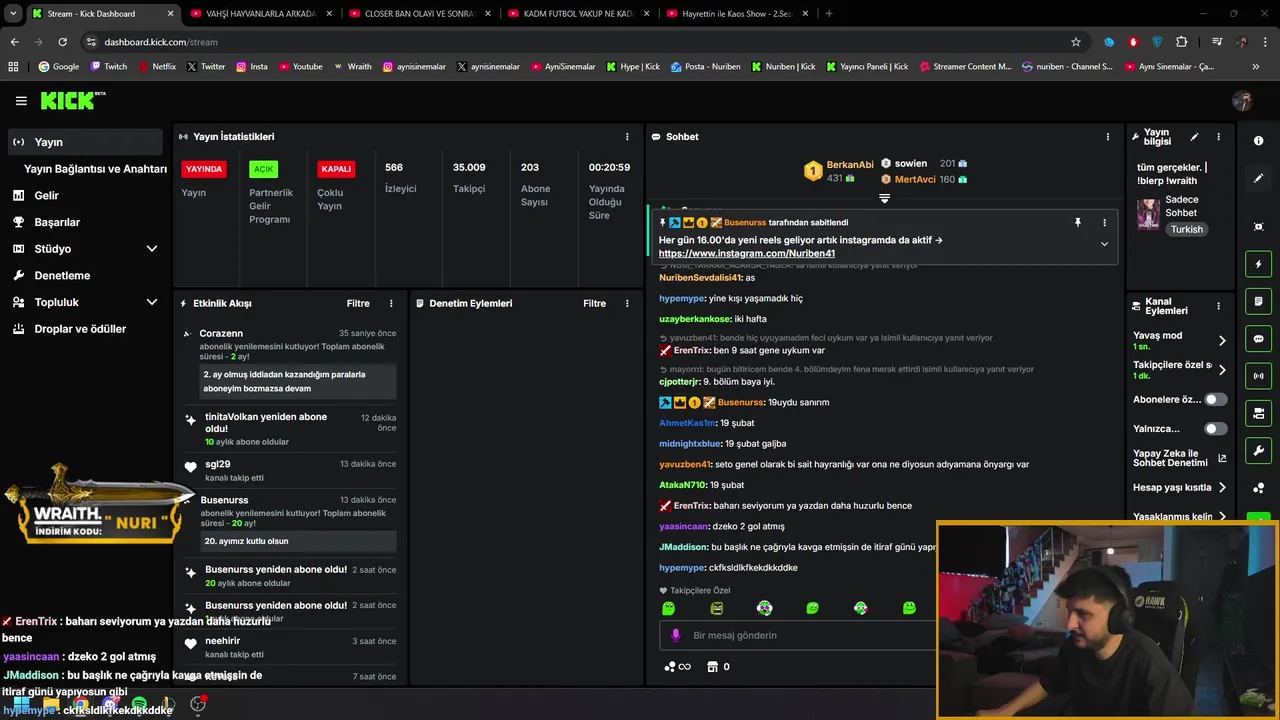Reload the dashboard page
Screen dimensions: 1280x720
[62, 42]
